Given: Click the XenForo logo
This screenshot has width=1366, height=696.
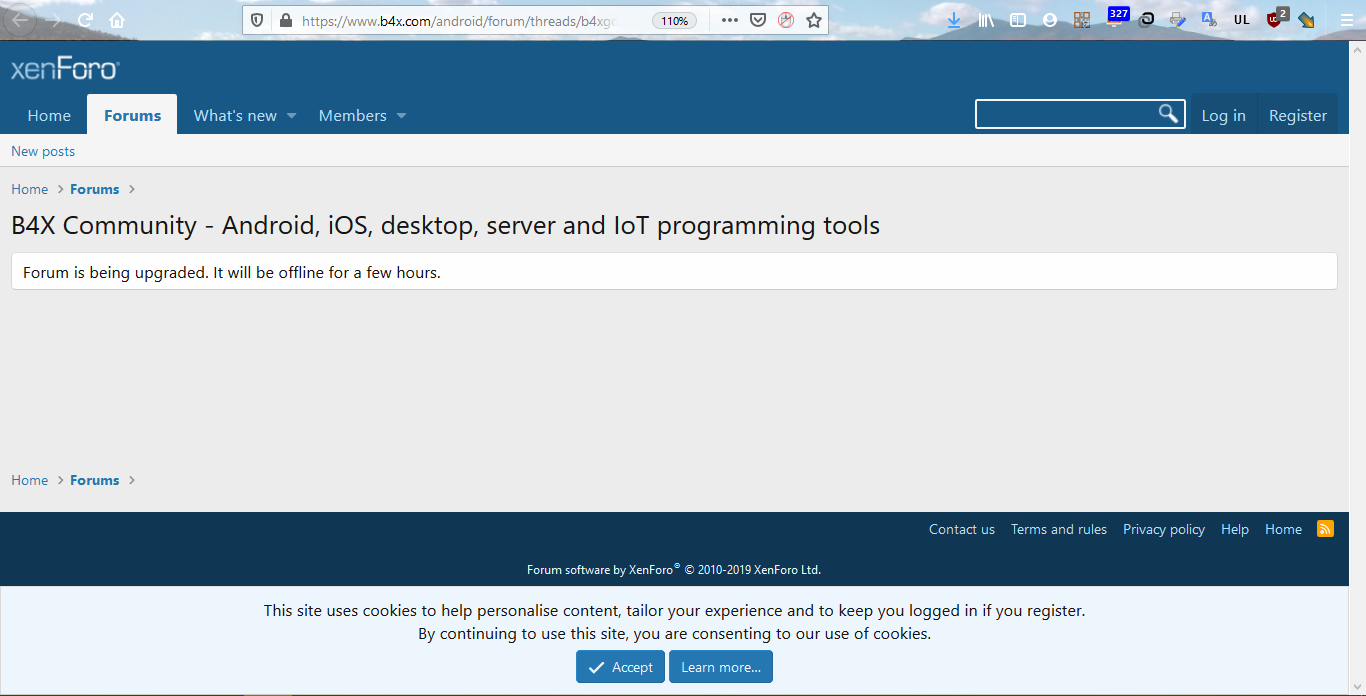Looking at the screenshot, I should [x=65, y=69].
